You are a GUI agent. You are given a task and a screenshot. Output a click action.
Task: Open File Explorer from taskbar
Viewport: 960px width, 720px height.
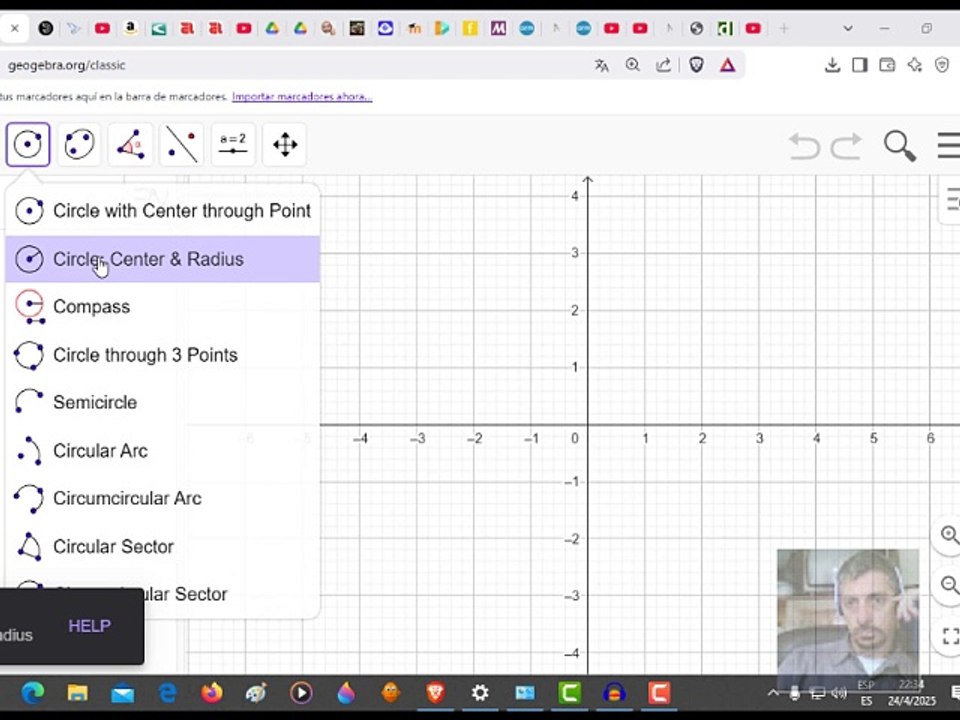click(77, 693)
